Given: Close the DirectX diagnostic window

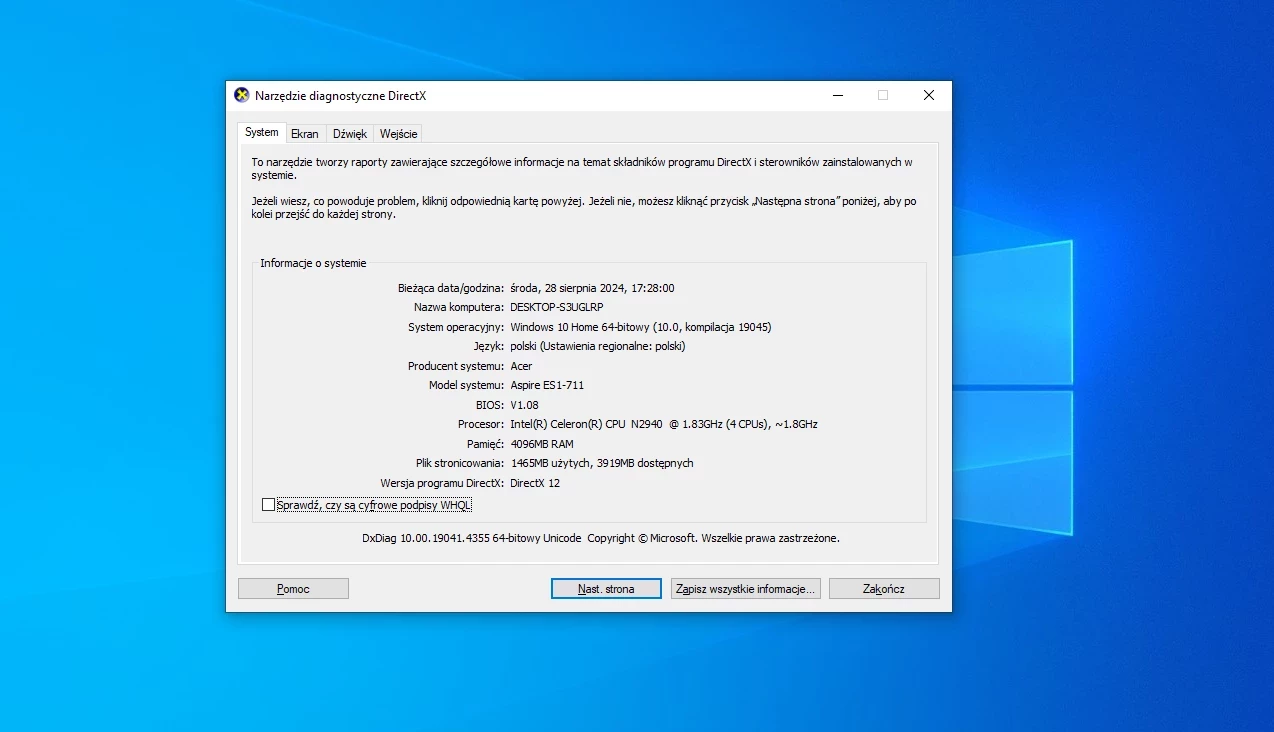Looking at the screenshot, I should coord(929,95).
